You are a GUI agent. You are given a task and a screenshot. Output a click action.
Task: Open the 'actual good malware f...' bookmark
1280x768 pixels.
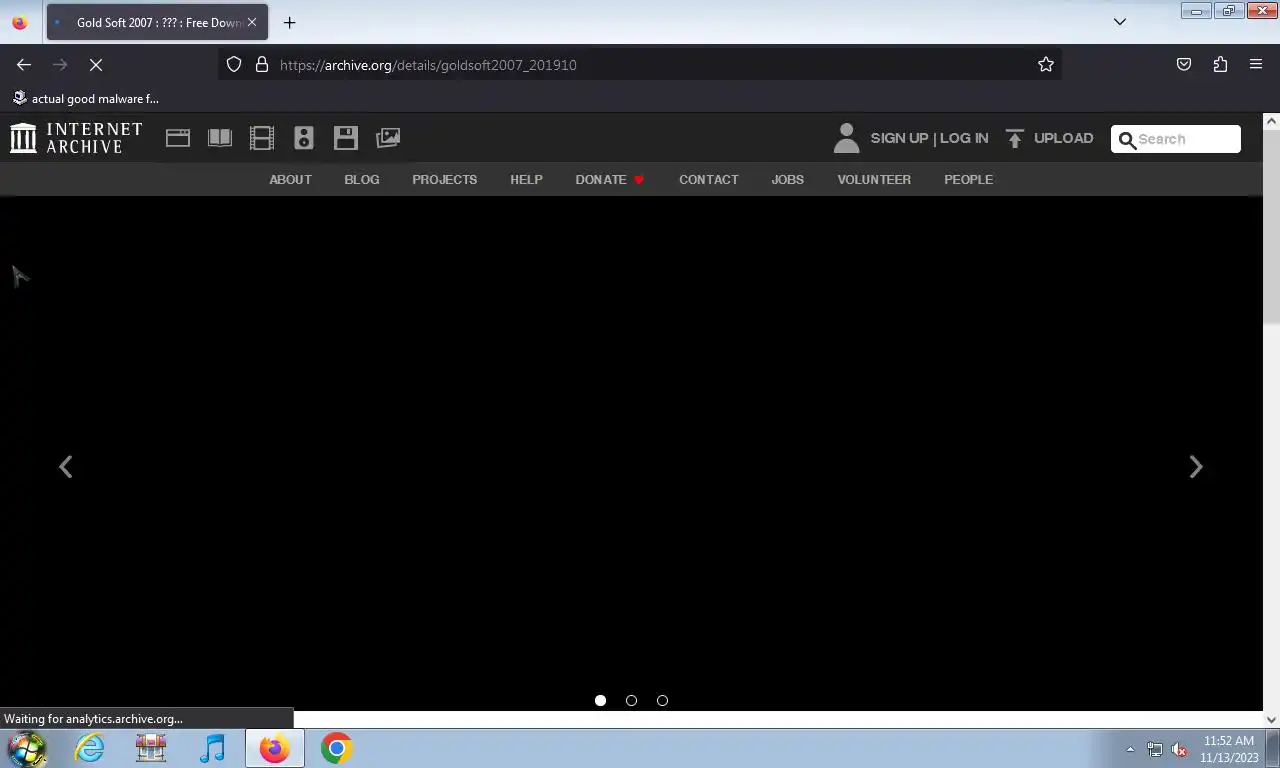(85, 99)
